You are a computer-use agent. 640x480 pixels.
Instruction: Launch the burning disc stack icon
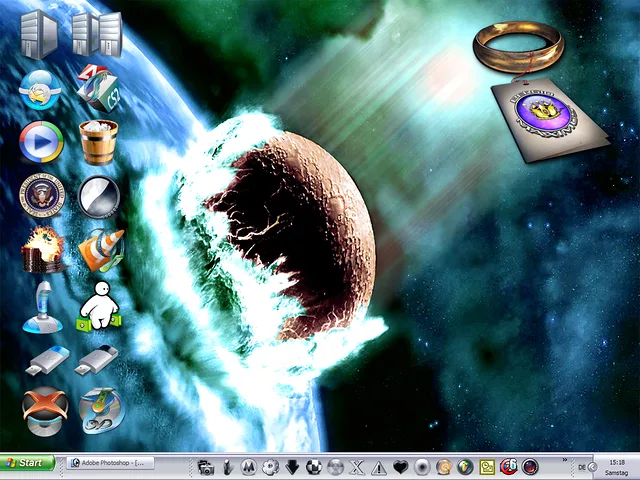coord(43,250)
